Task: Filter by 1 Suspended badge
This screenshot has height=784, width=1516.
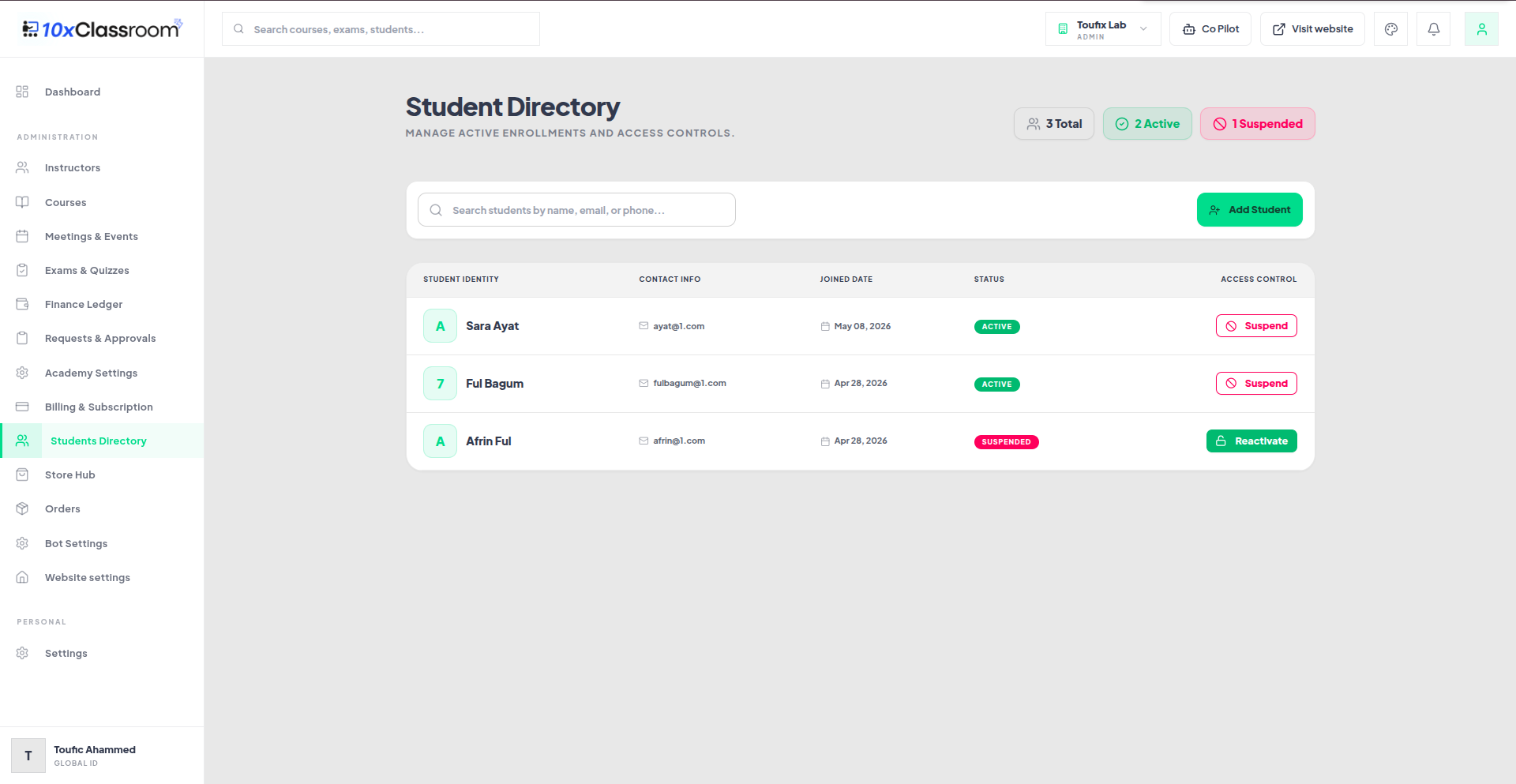Action: click(1257, 124)
